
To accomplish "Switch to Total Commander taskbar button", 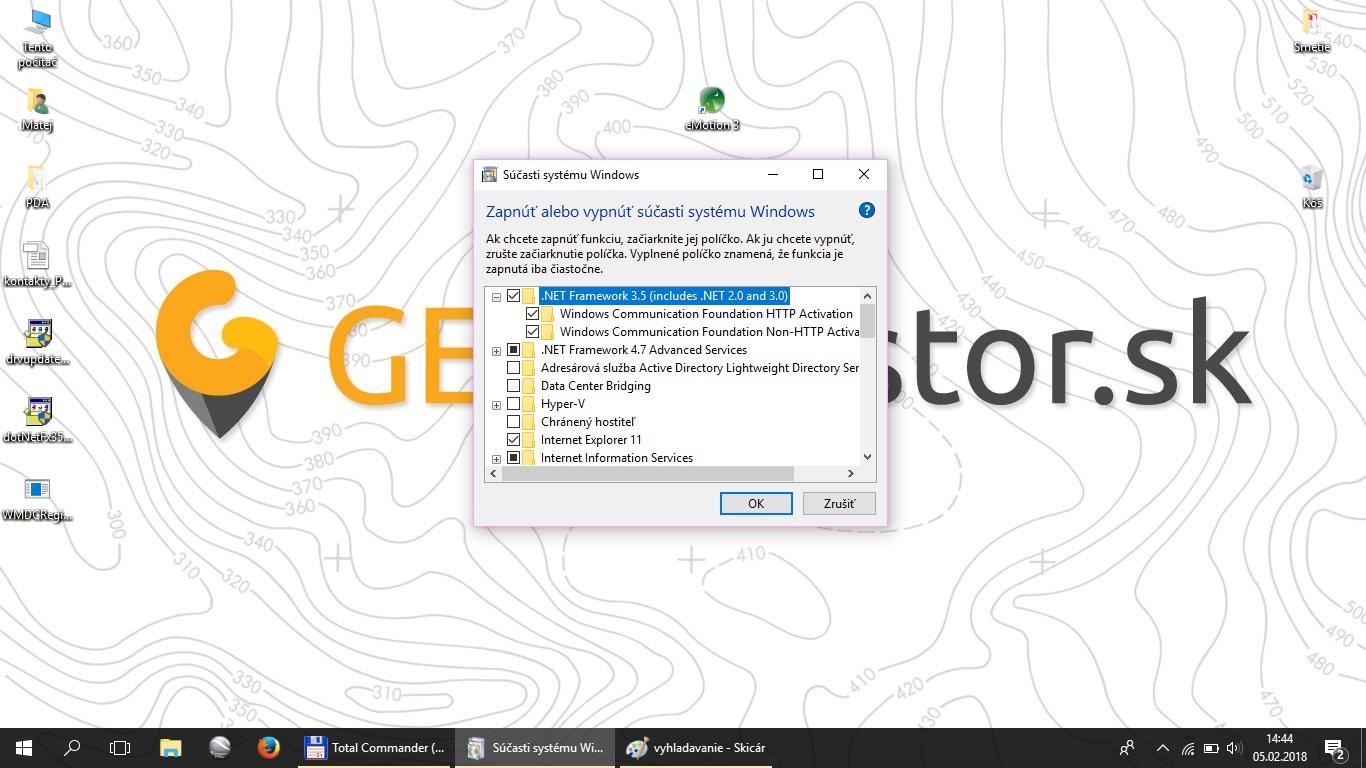I will [x=376, y=747].
